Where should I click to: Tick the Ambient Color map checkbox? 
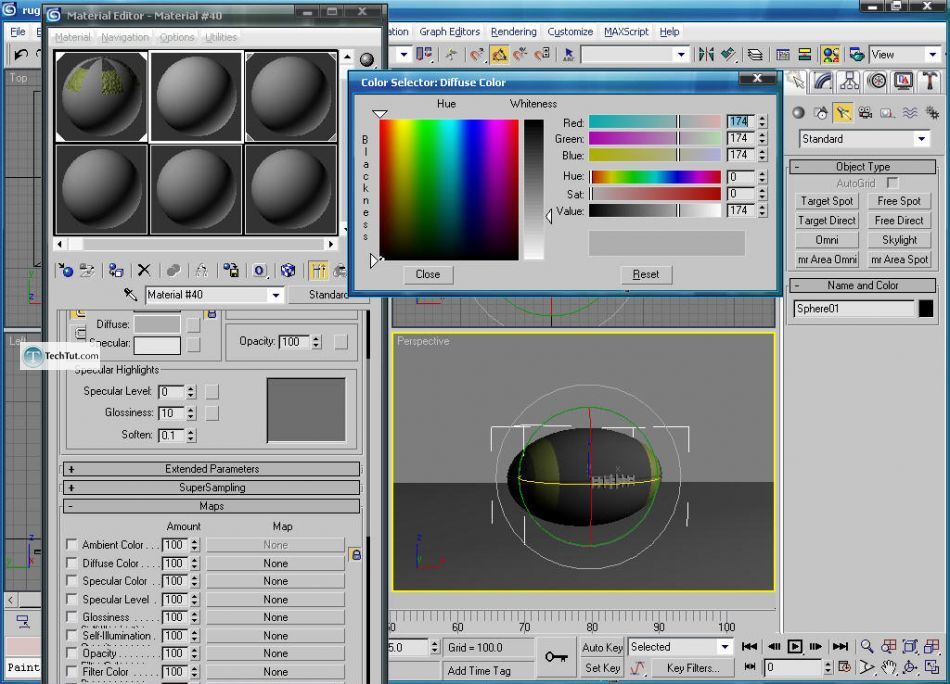(x=71, y=544)
